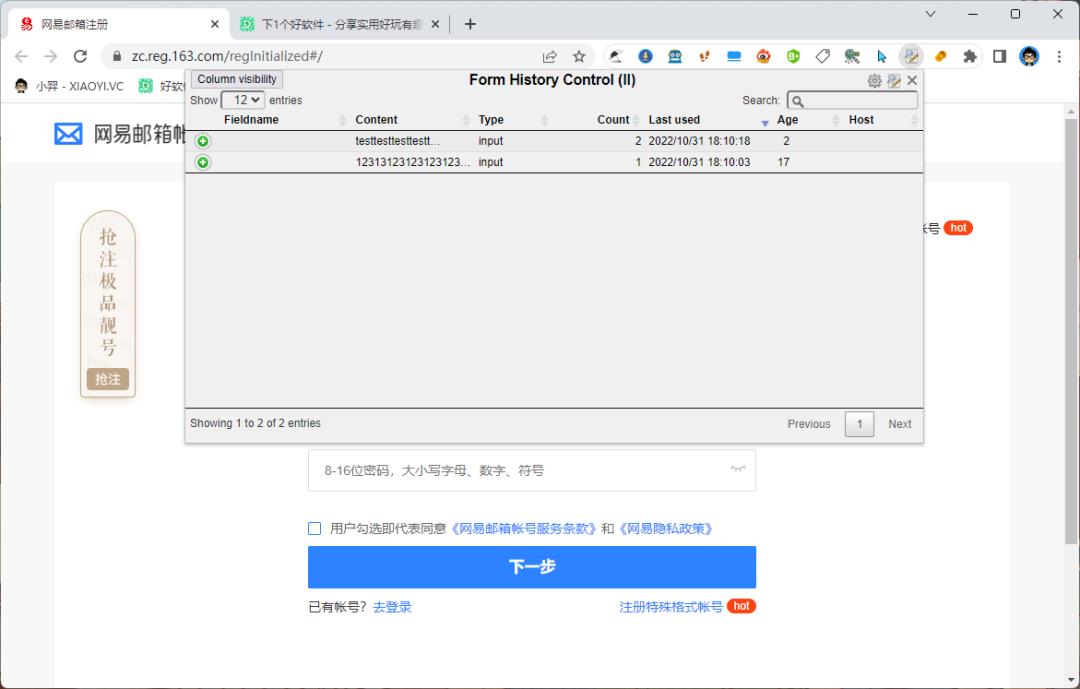
Task: Select the 网易邮箱注册 tab
Action: pos(120,23)
